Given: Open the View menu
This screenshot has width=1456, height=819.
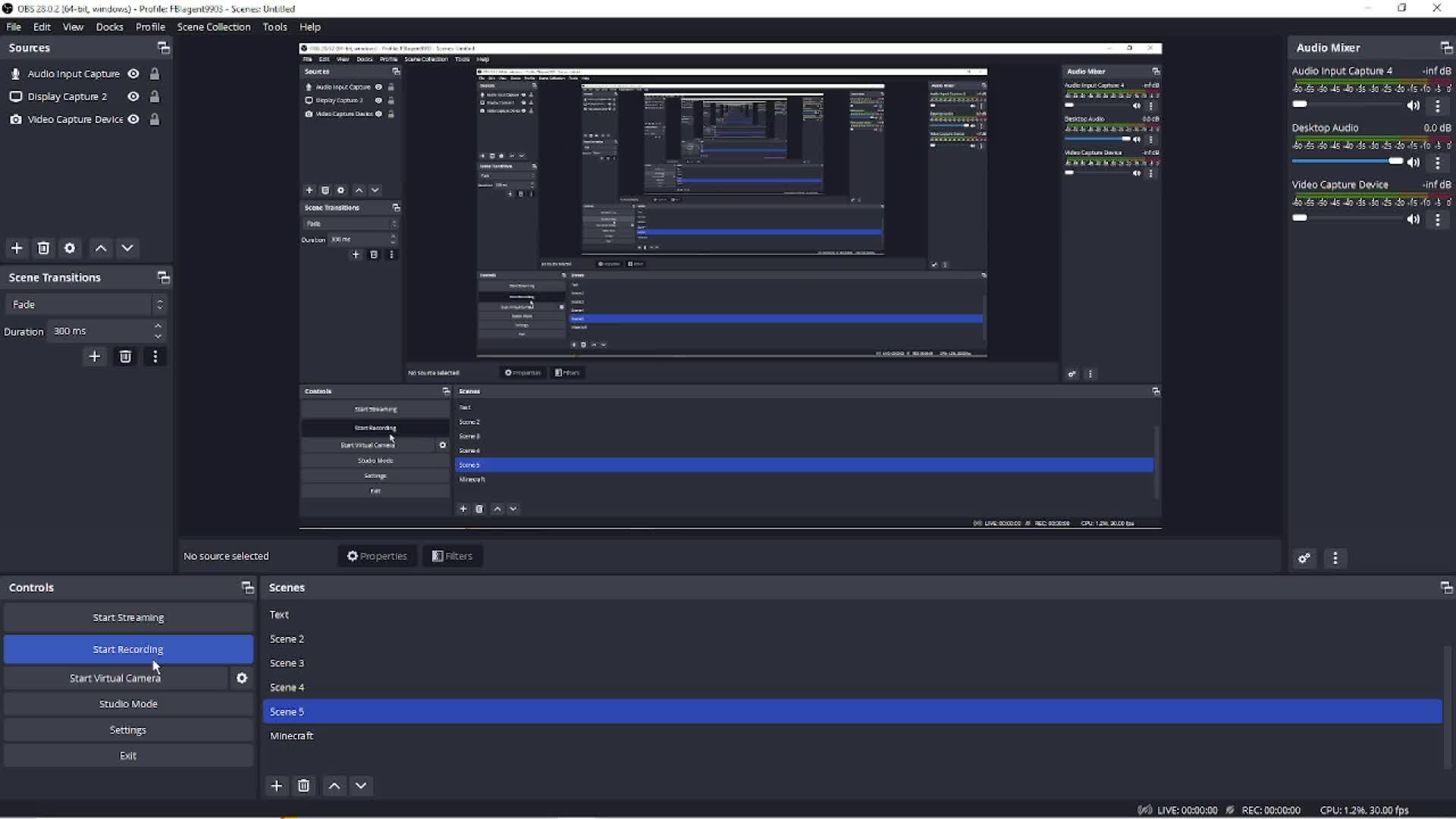Looking at the screenshot, I should tap(73, 27).
